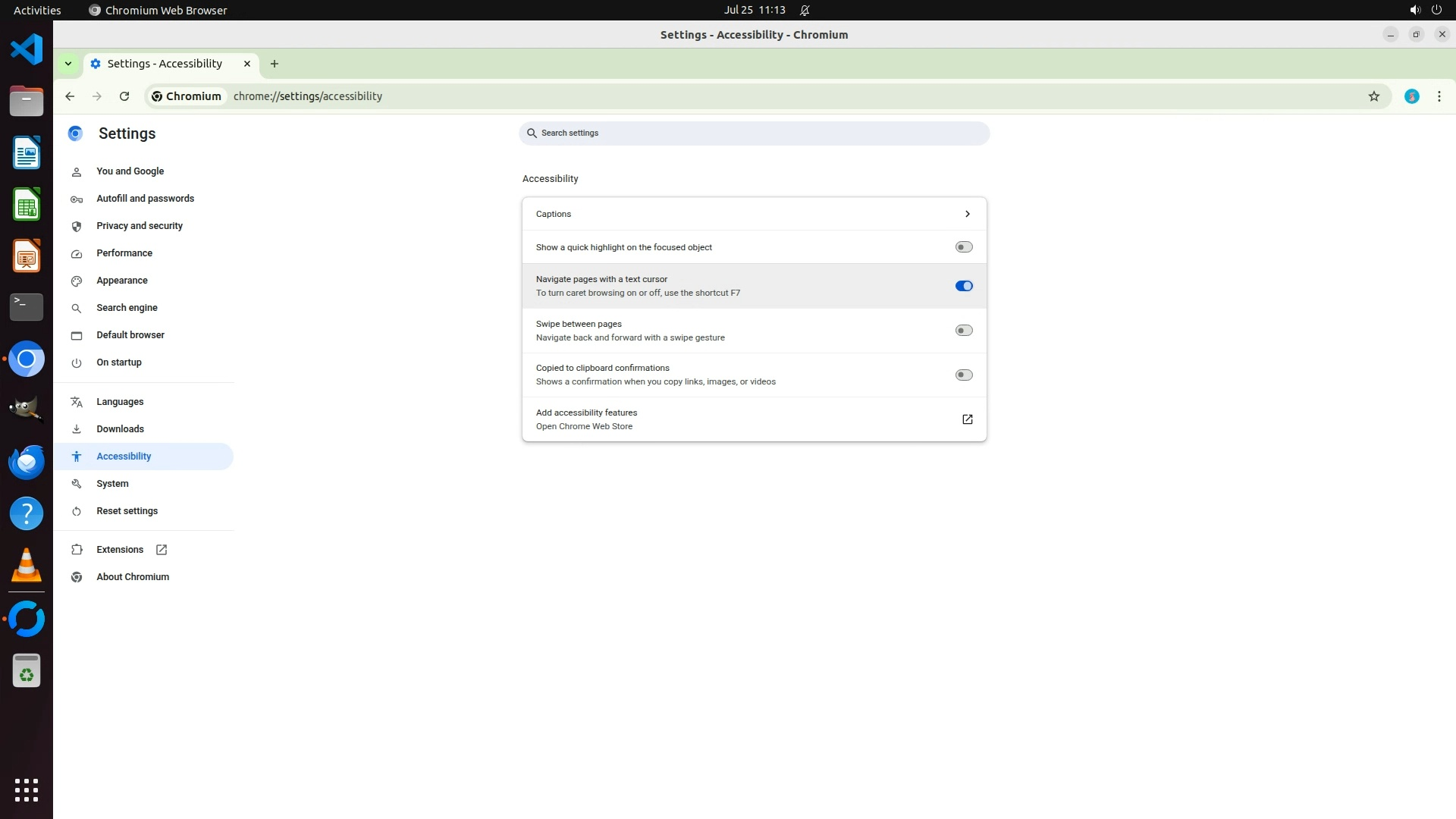Go to About Chromium page
This screenshot has height=819, width=1456.
click(133, 577)
